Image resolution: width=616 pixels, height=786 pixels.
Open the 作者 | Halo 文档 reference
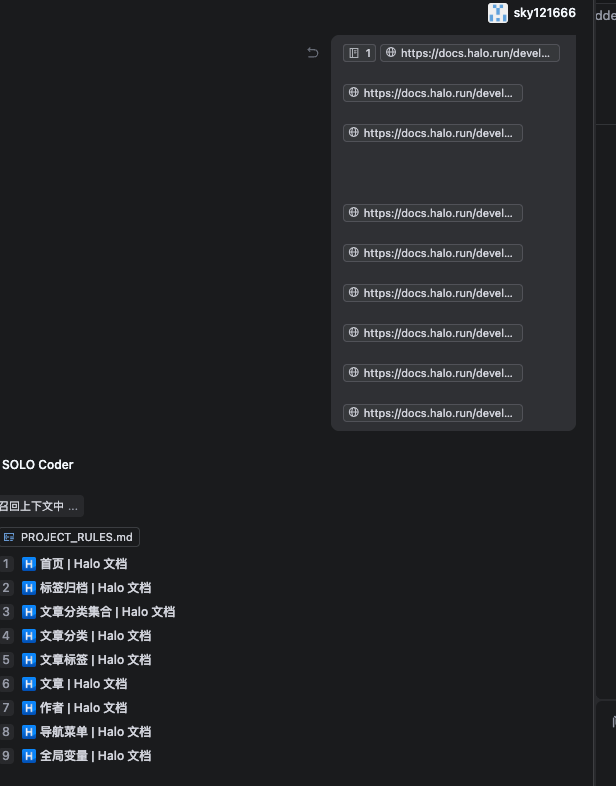point(83,708)
